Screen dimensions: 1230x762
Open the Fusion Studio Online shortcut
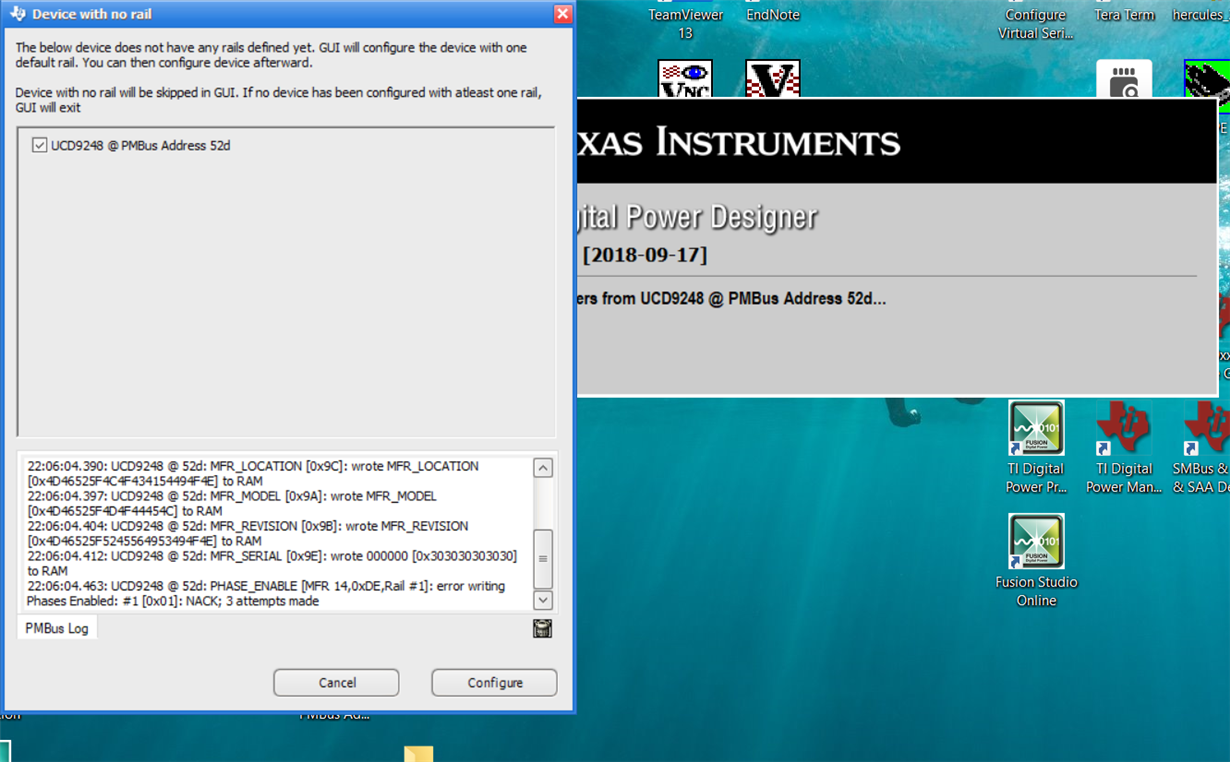[1036, 561]
